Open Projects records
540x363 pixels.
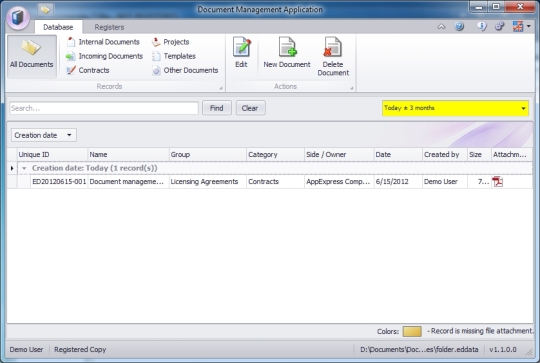pos(170,42)
